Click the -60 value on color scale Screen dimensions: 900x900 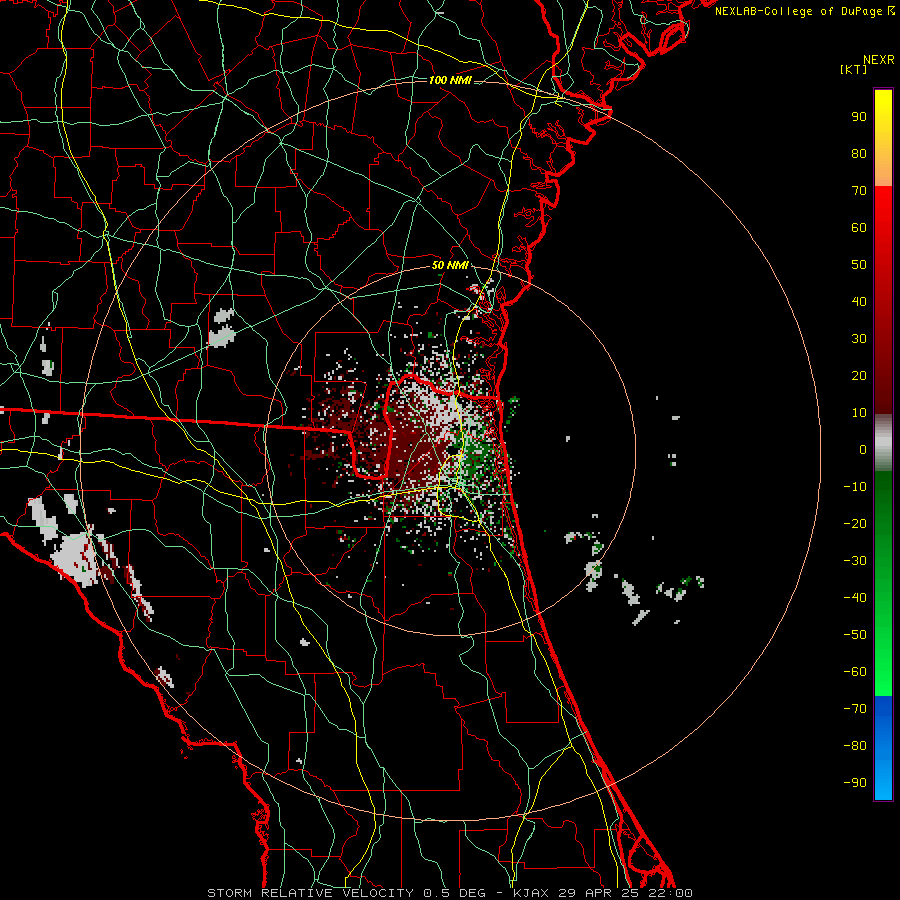855,672
